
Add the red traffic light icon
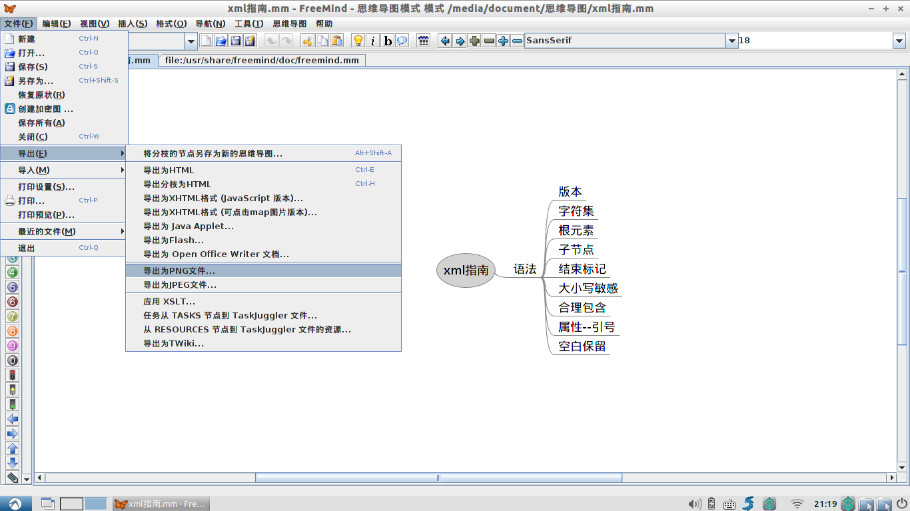12,375
